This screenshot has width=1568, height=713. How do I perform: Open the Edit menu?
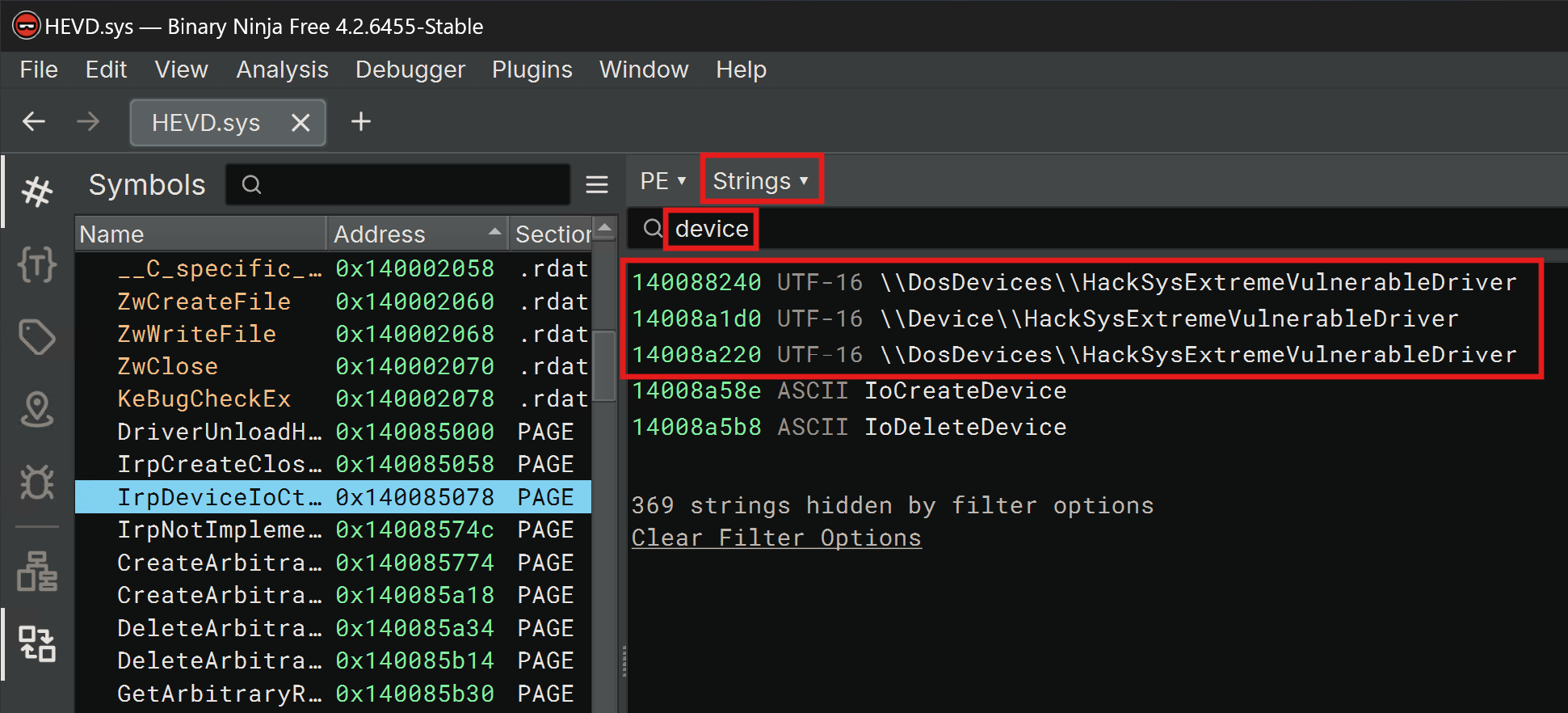[106, 70]
